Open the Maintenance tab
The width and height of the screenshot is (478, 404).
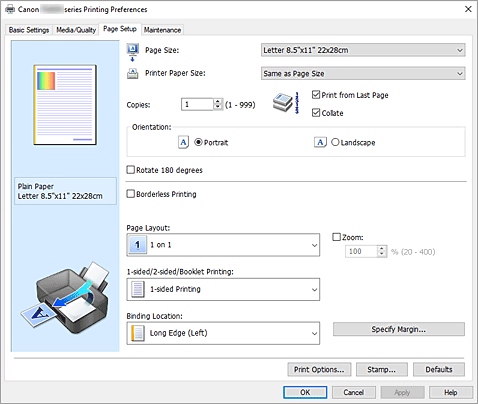tap(162, 30)
